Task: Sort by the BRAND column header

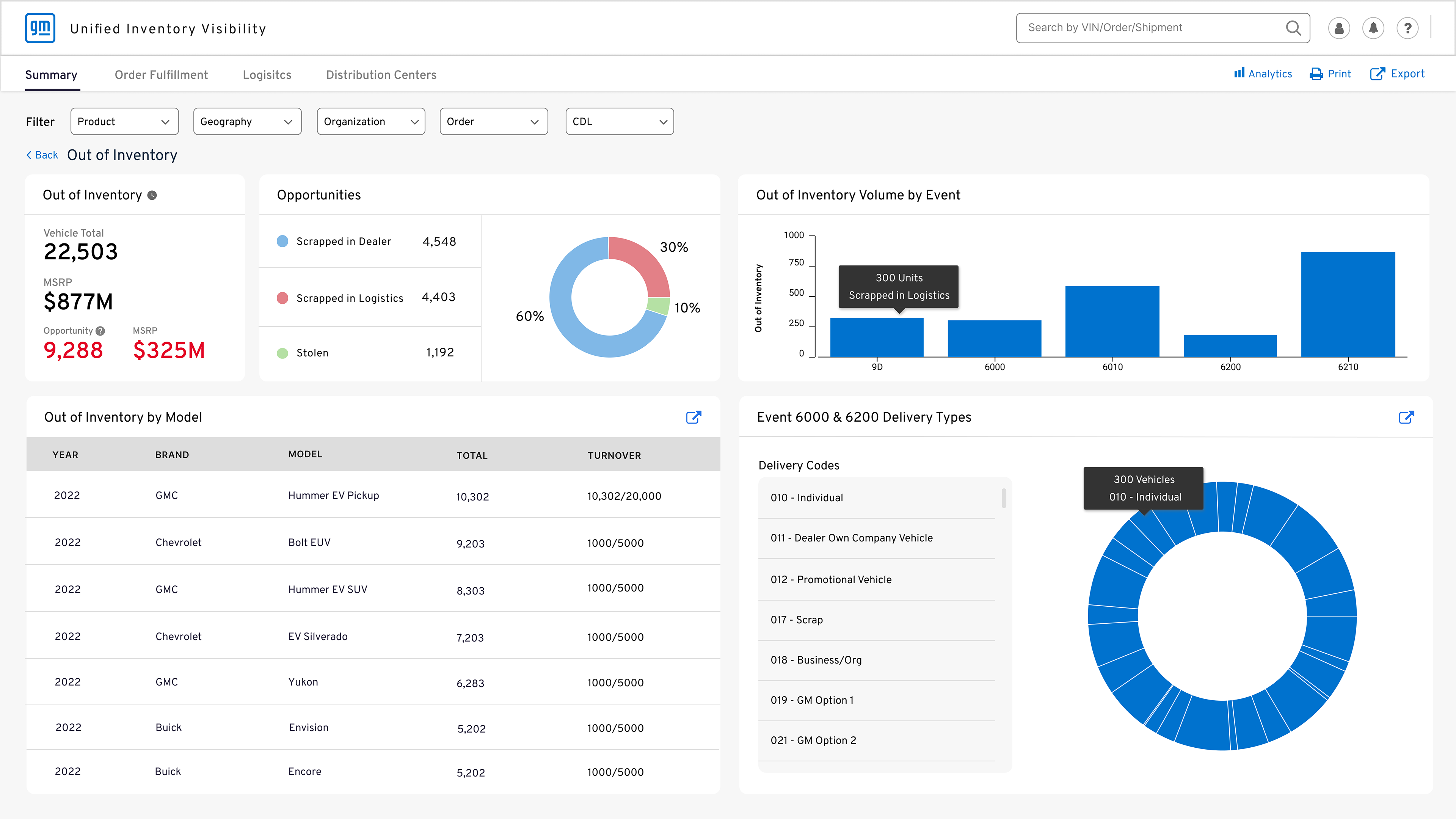Action: click(x=173, y=455)
